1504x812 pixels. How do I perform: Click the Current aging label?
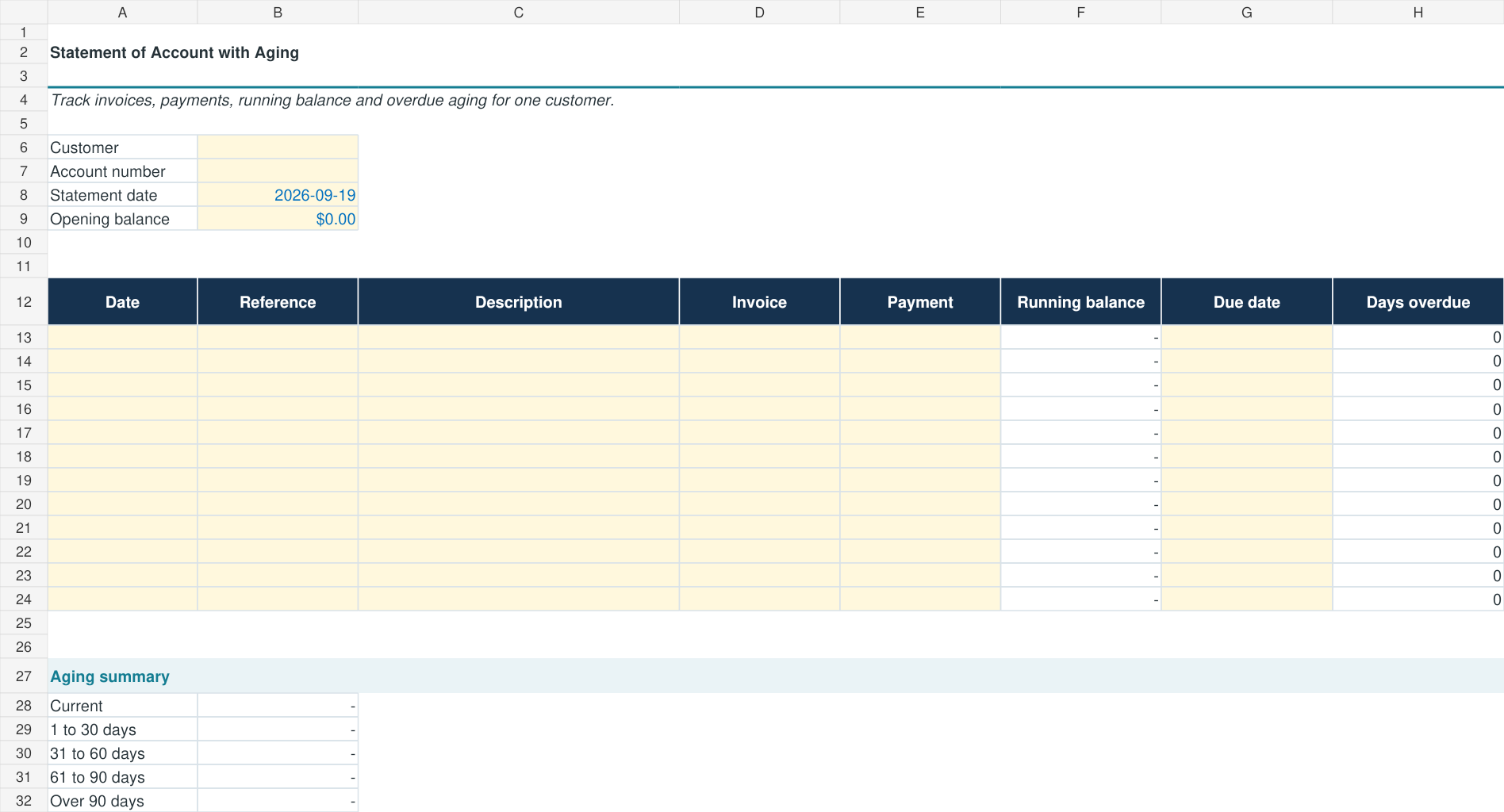pos(76,706)
